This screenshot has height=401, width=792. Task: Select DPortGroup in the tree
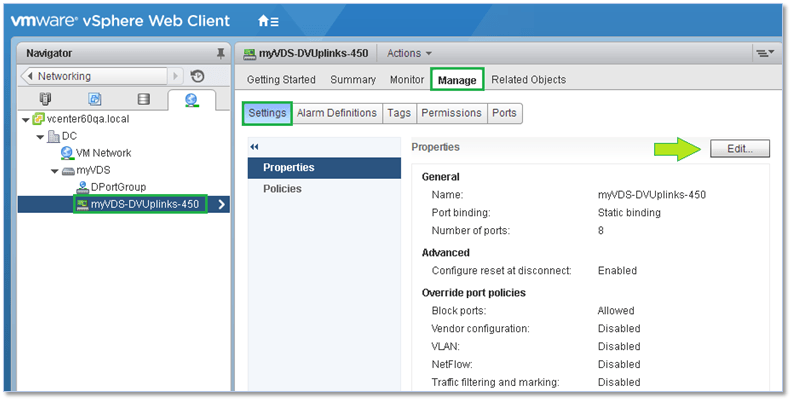(118, 187)
